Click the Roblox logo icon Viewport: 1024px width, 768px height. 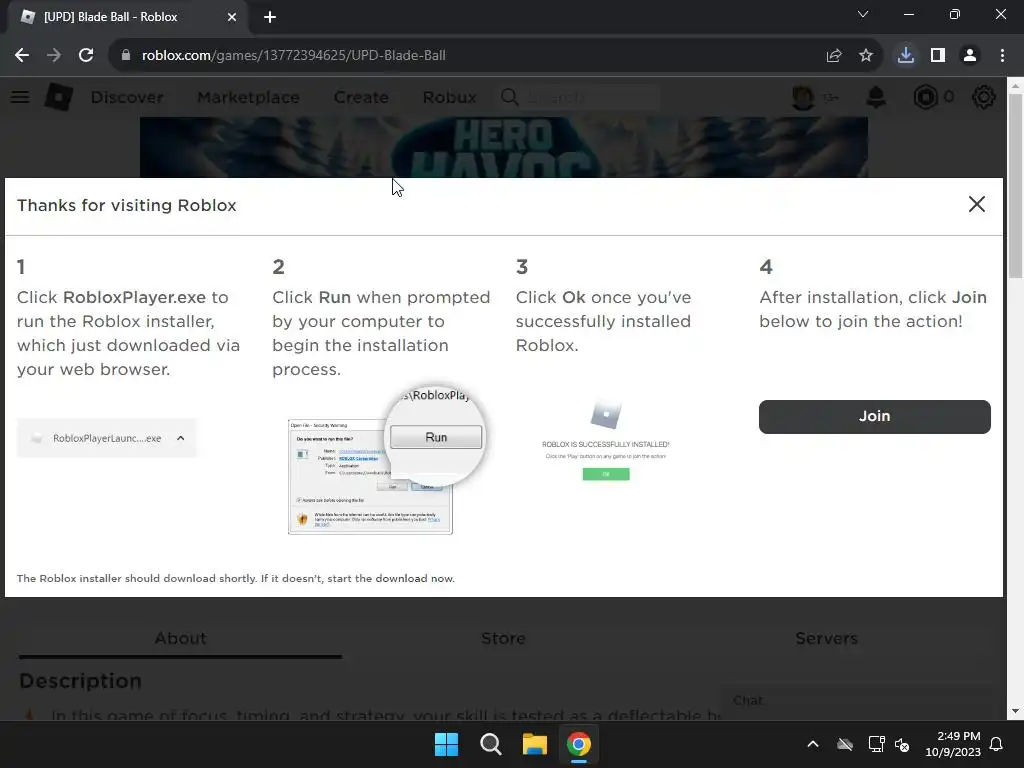click(59, 97)
